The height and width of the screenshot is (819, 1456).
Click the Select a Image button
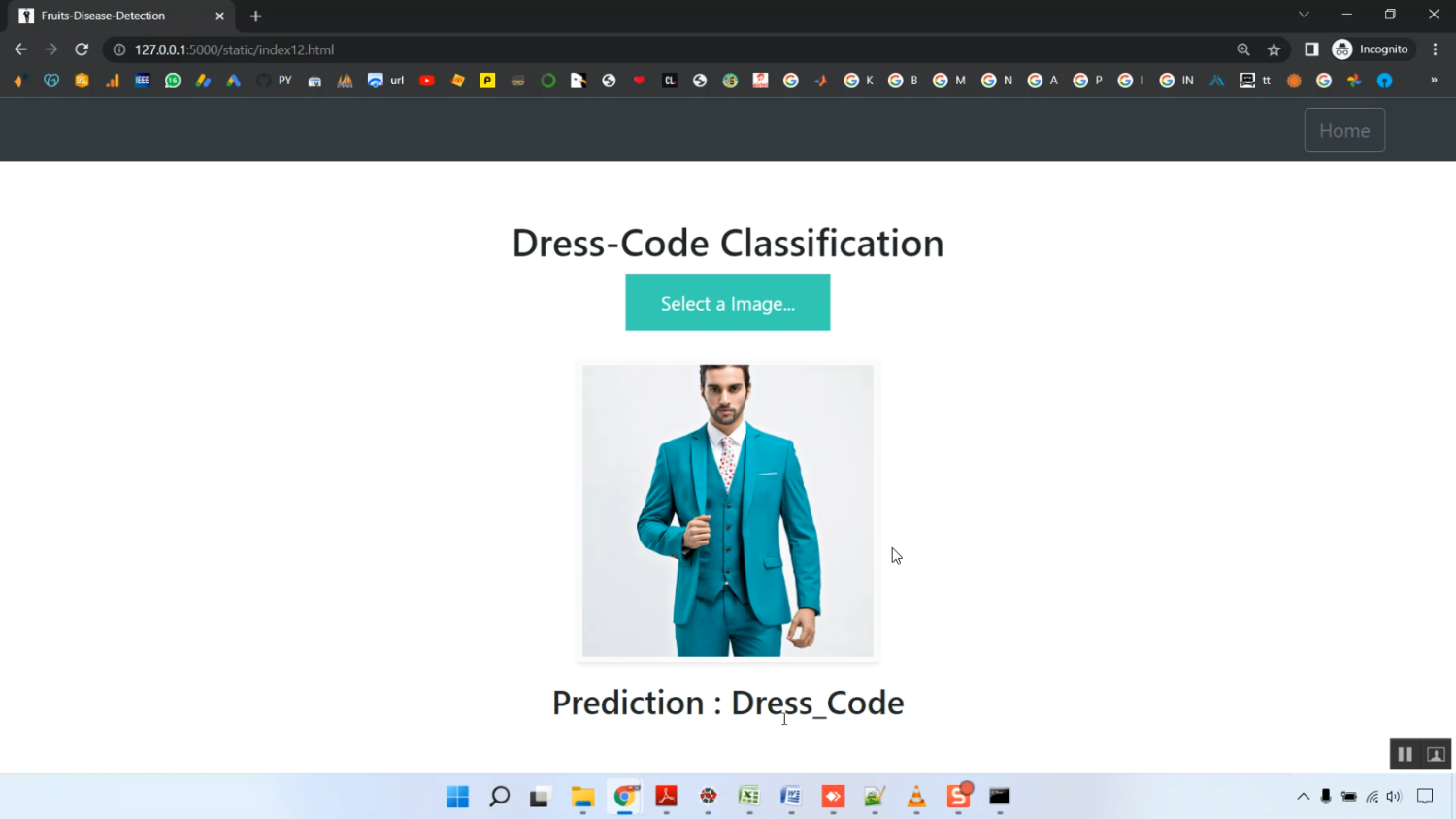point(727,302)
